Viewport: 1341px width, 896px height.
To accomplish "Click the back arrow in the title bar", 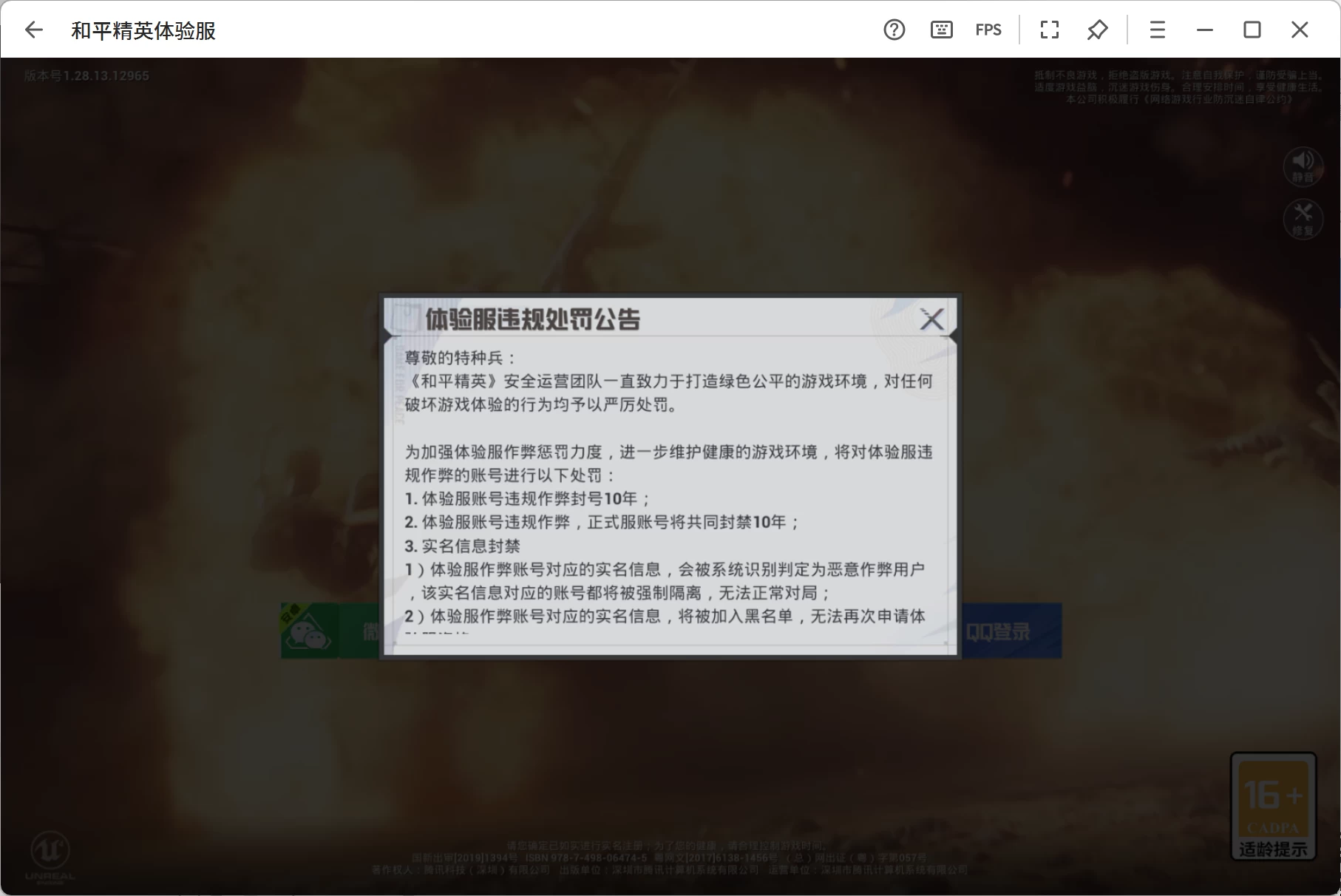I will 34,30.
